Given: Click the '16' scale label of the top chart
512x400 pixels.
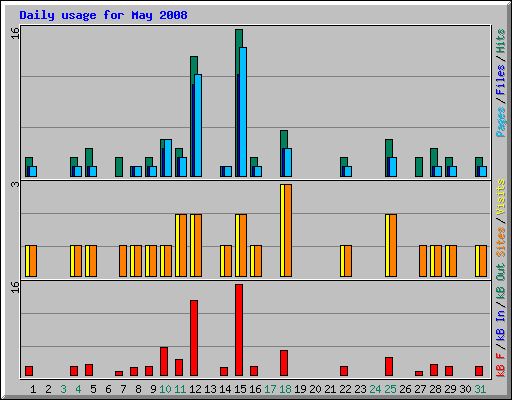Looking at the screenshot, I should (x=15, y=33).
